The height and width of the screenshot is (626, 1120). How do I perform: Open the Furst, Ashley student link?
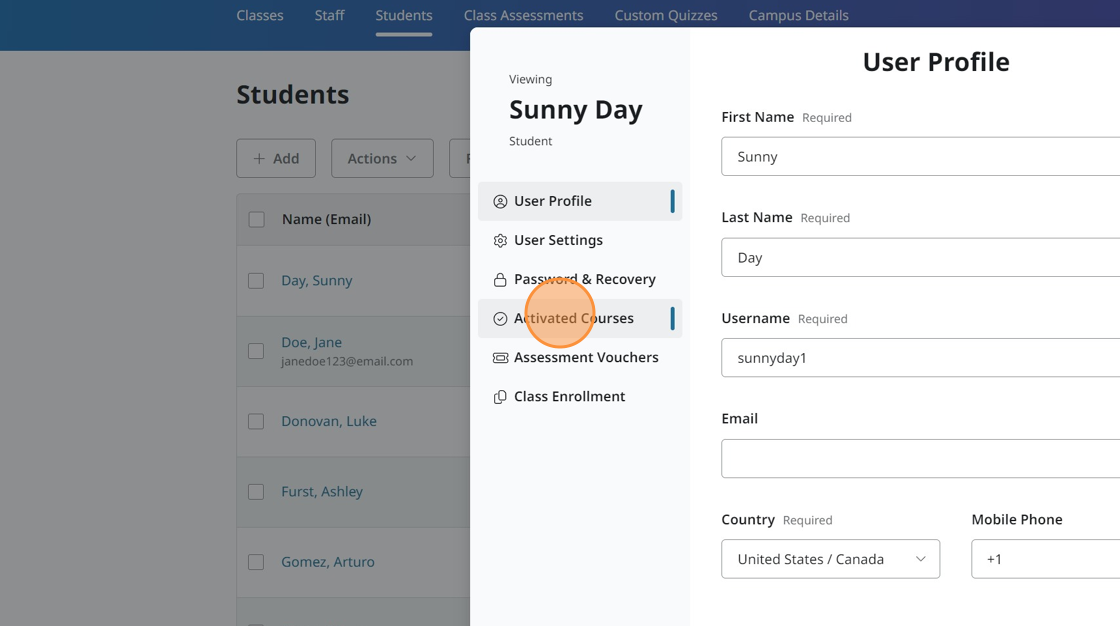coord(321,492)
